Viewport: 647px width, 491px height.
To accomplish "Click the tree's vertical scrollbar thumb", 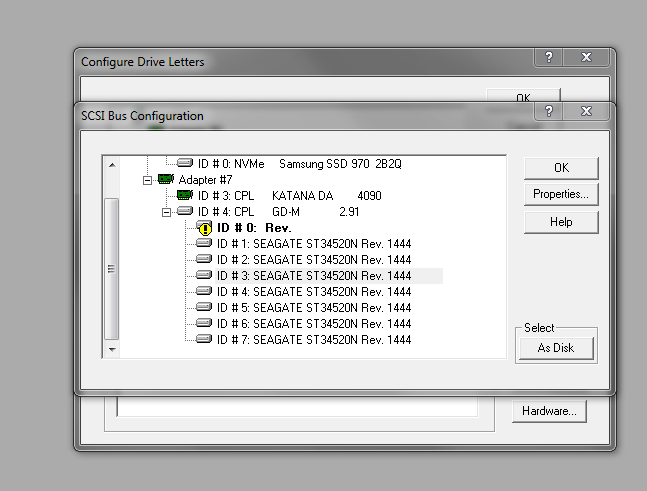I will pos(112,269).
